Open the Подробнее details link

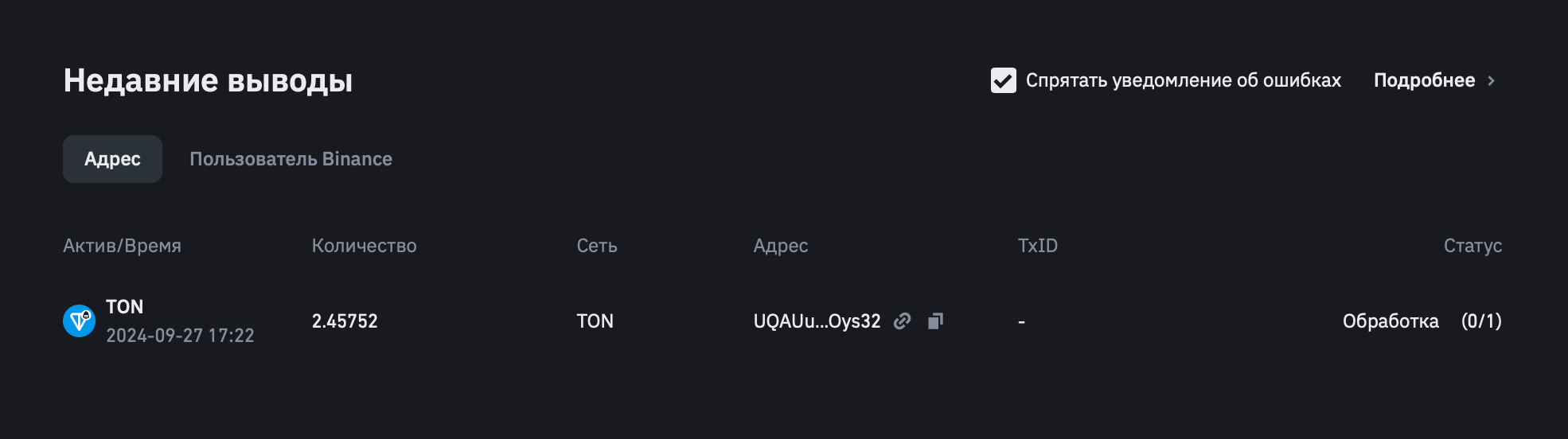[1424, 80]
